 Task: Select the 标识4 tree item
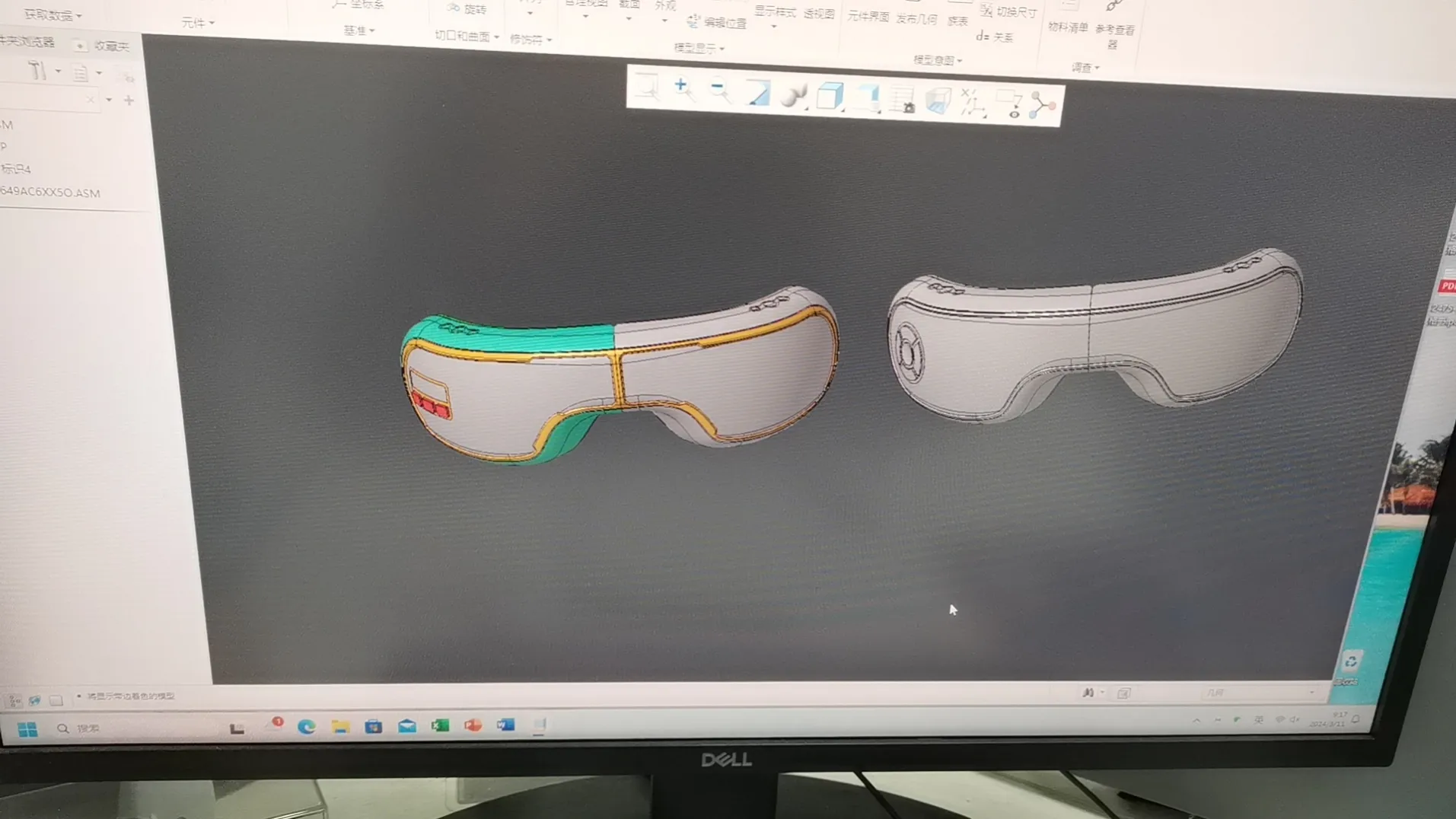point(15,169)
